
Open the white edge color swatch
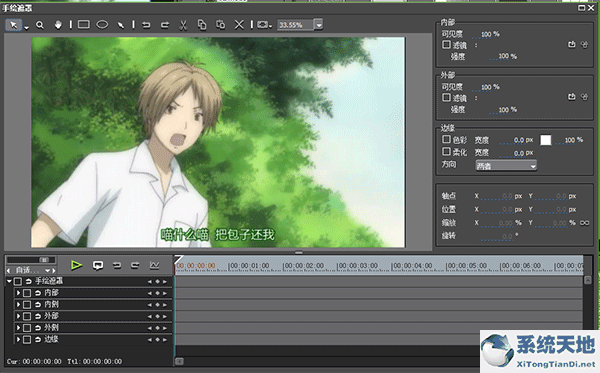pyautogui.click(x=546, y=140)
